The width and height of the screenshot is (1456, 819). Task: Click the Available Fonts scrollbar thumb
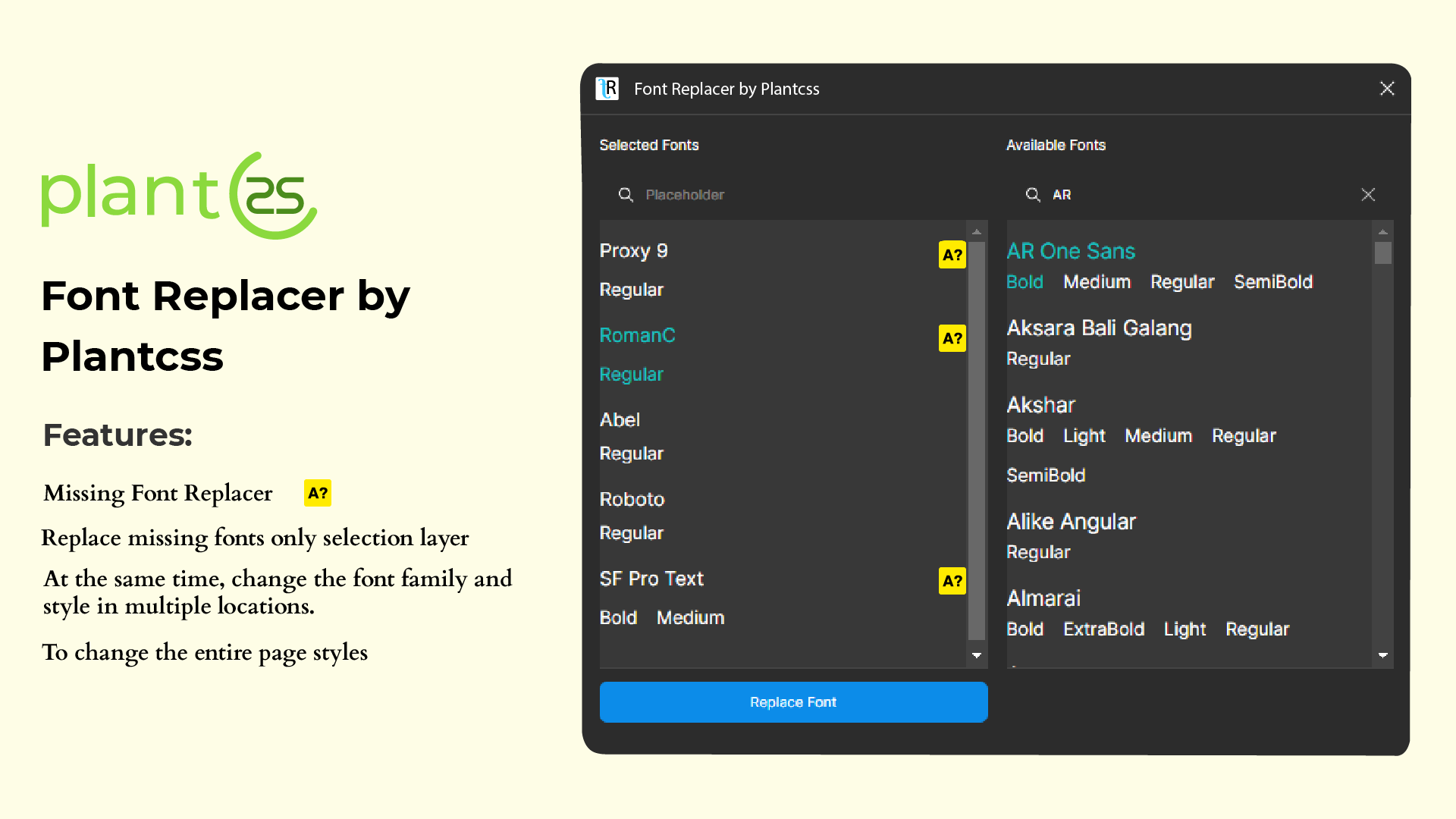[1383, 253]
